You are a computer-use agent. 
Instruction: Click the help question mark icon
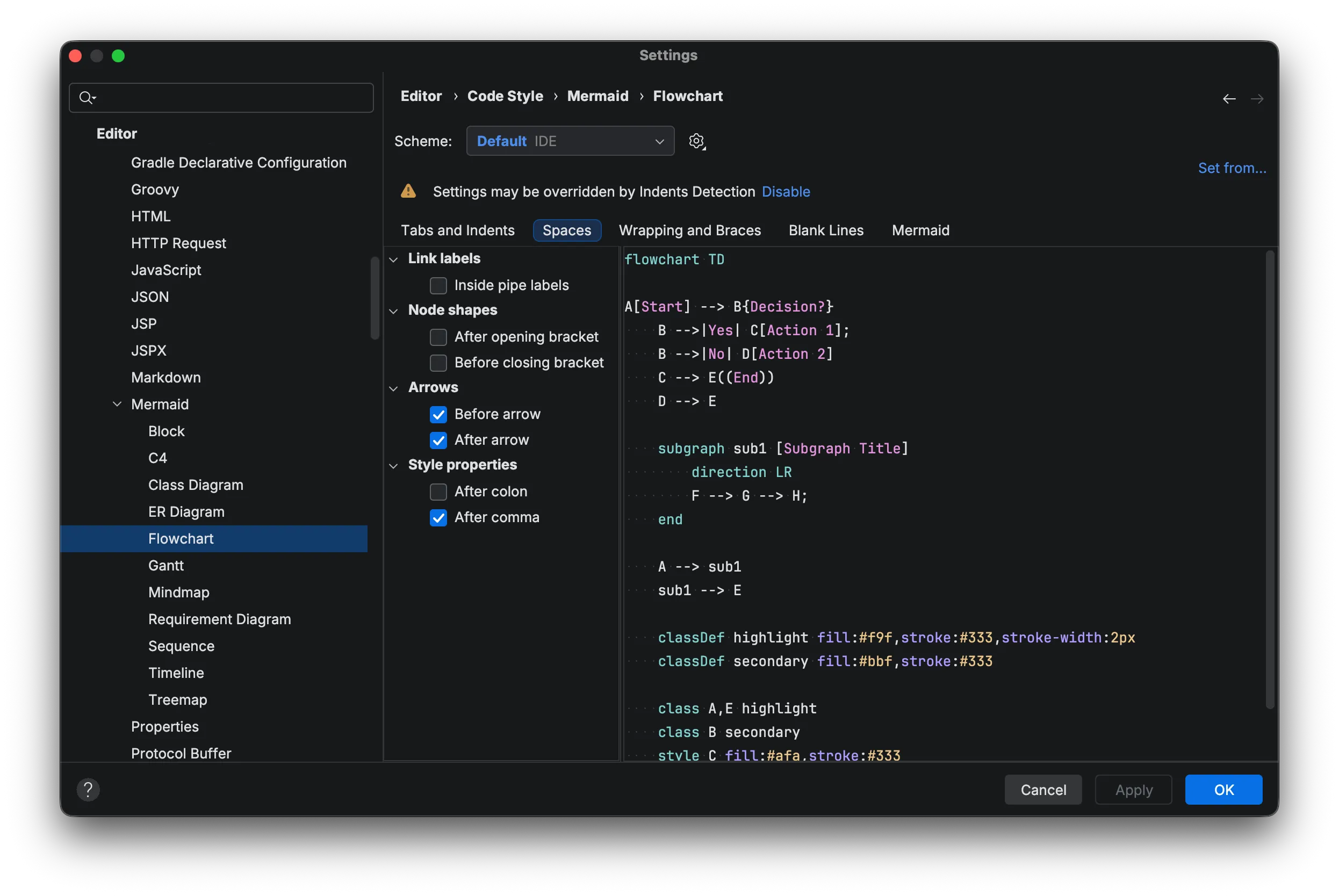tap(88, 789)
